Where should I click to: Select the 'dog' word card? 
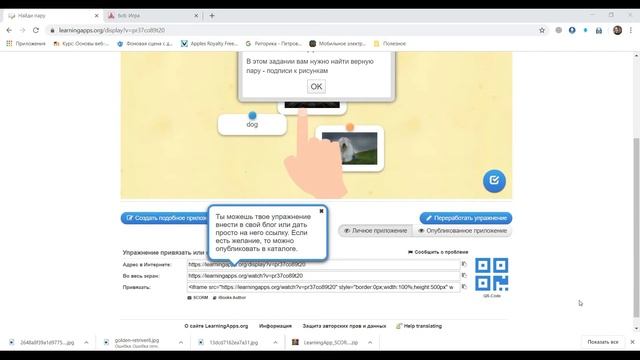(252, 124)
